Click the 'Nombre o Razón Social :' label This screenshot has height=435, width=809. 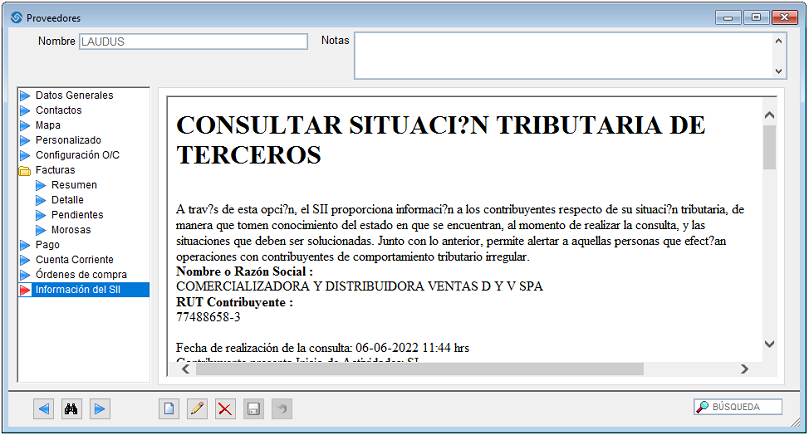[244, 271]
